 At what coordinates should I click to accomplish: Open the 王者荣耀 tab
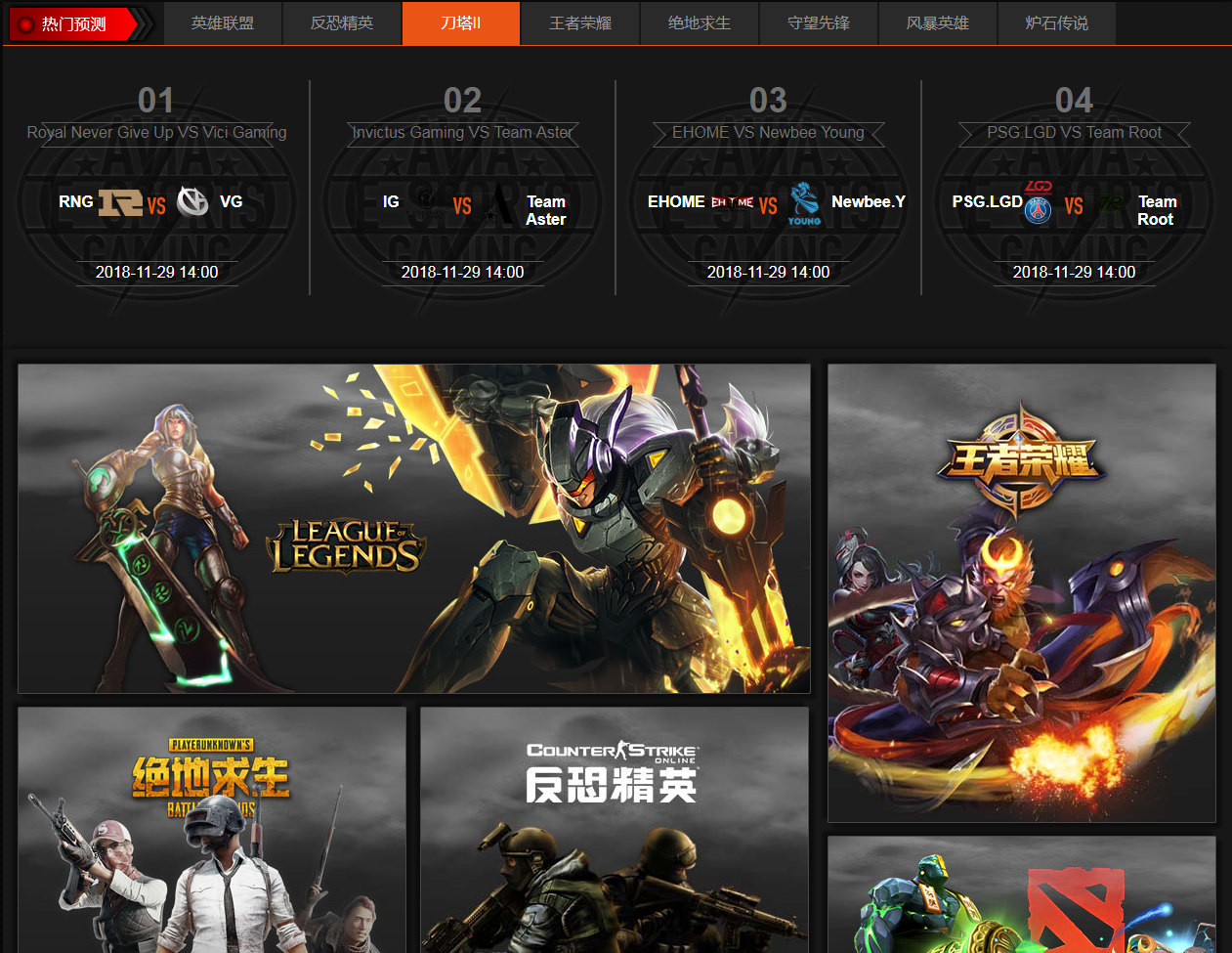pos(580,23)
